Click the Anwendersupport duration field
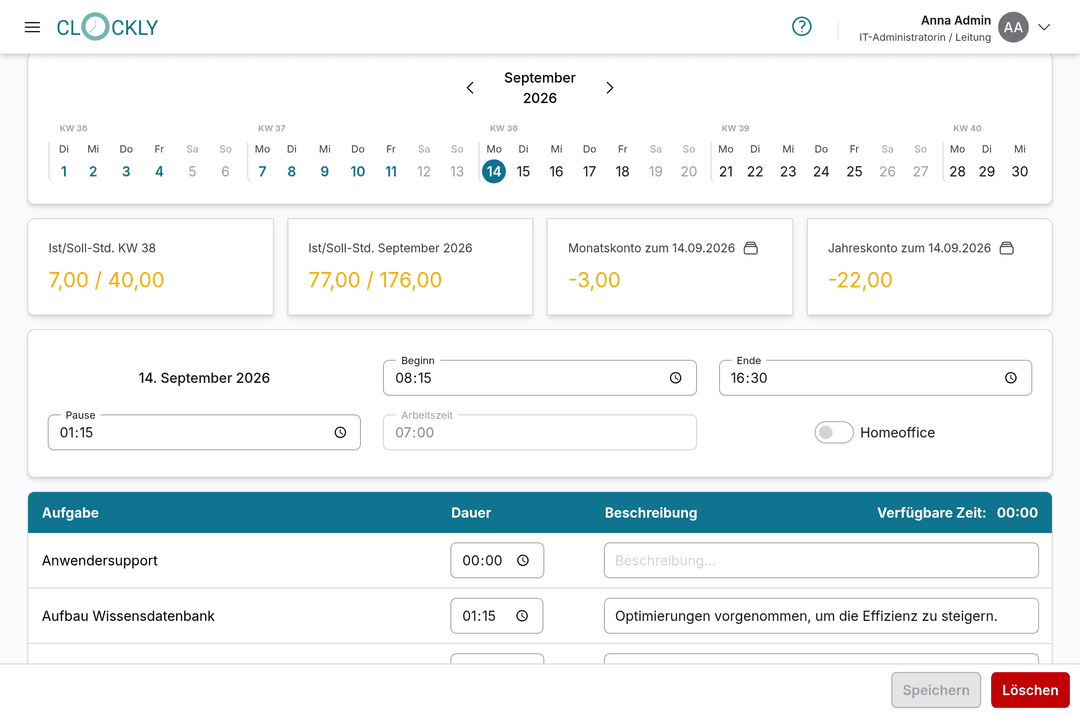Viewport: 1080px width, 718px height. coord(497,561)
